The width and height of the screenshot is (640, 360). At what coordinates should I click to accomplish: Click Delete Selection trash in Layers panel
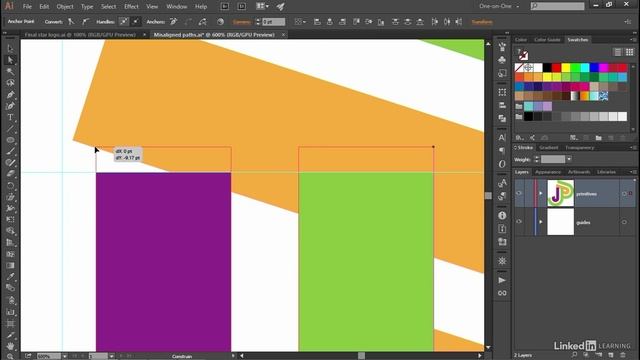coord(623,356)
